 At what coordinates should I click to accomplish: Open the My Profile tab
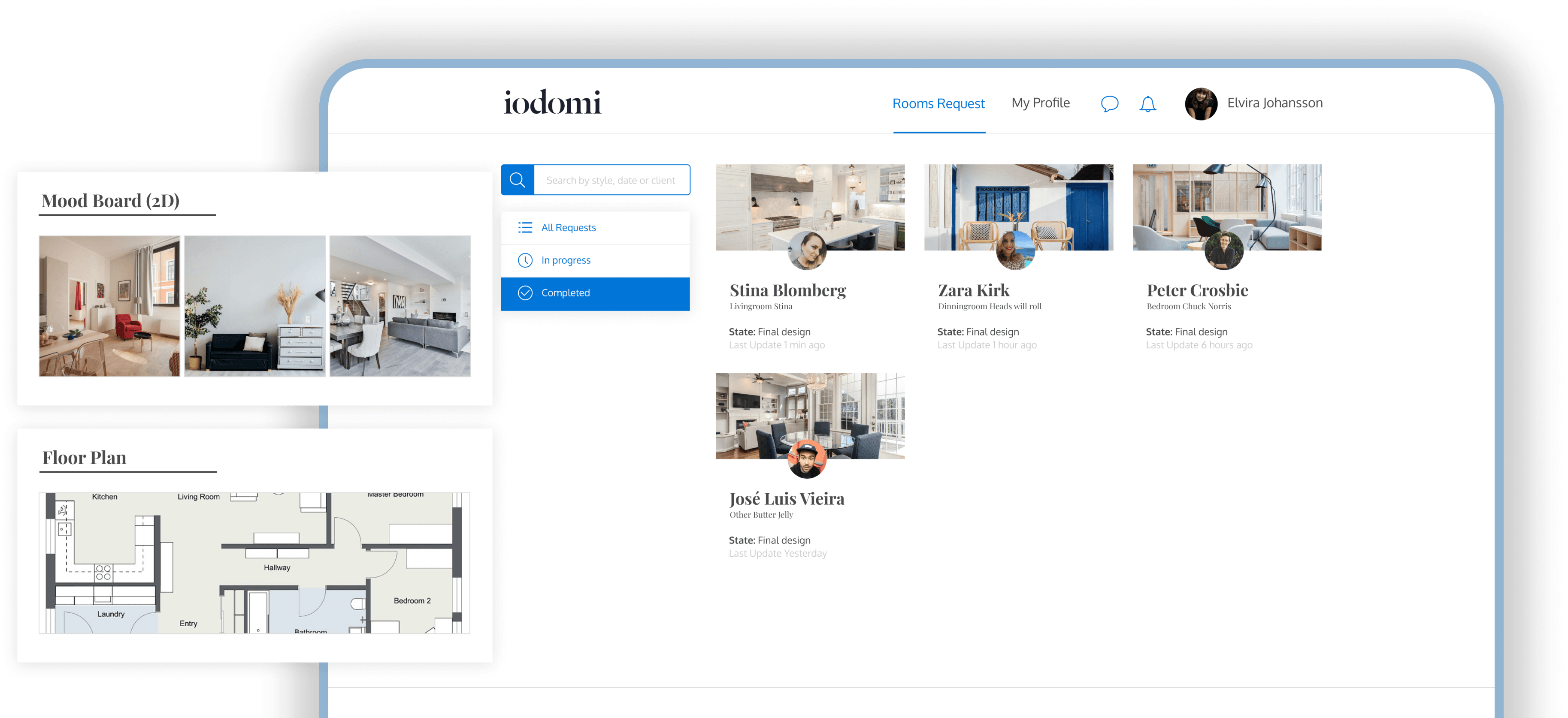[x=1040, y=103]
